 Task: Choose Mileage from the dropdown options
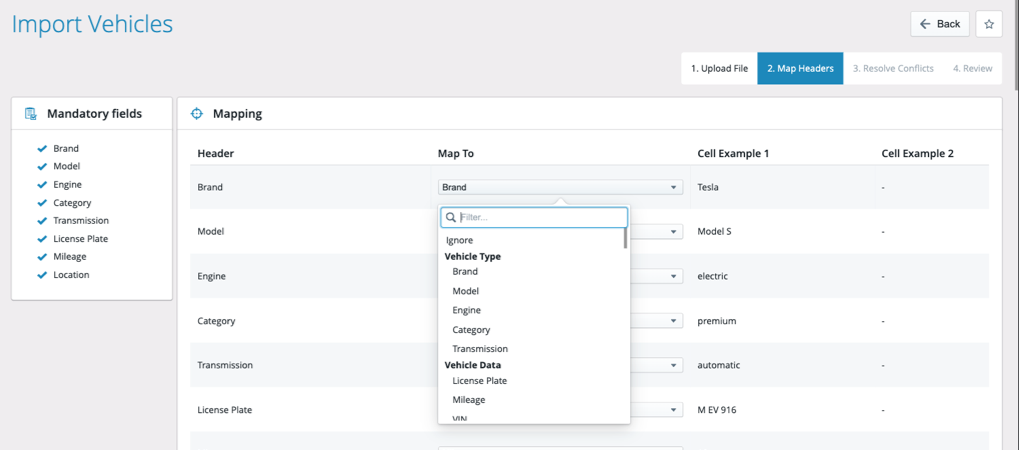click(468, 400)
